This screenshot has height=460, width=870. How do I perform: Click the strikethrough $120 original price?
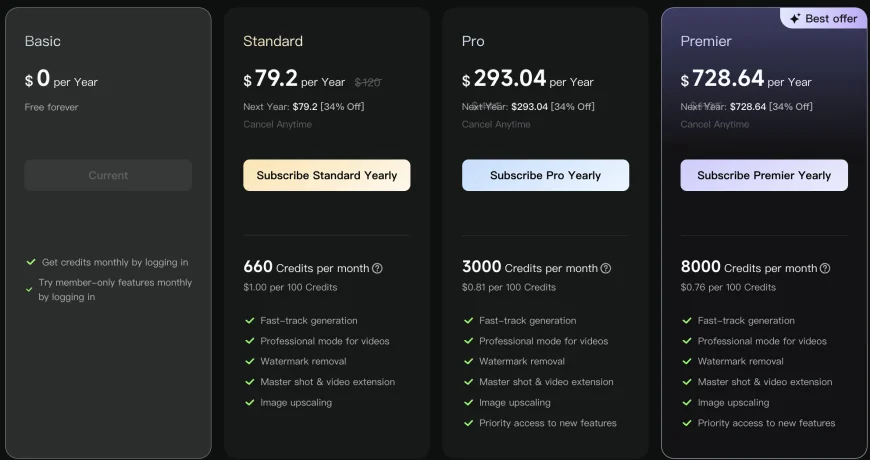point(367,83)
